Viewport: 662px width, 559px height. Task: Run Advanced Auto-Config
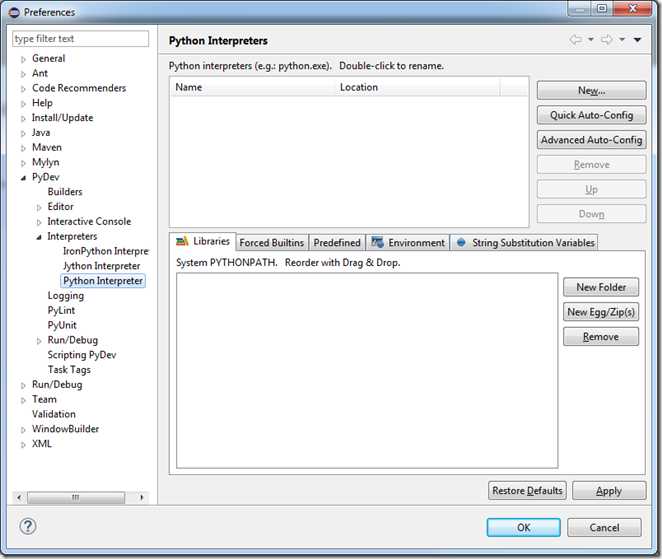(591, 140)
